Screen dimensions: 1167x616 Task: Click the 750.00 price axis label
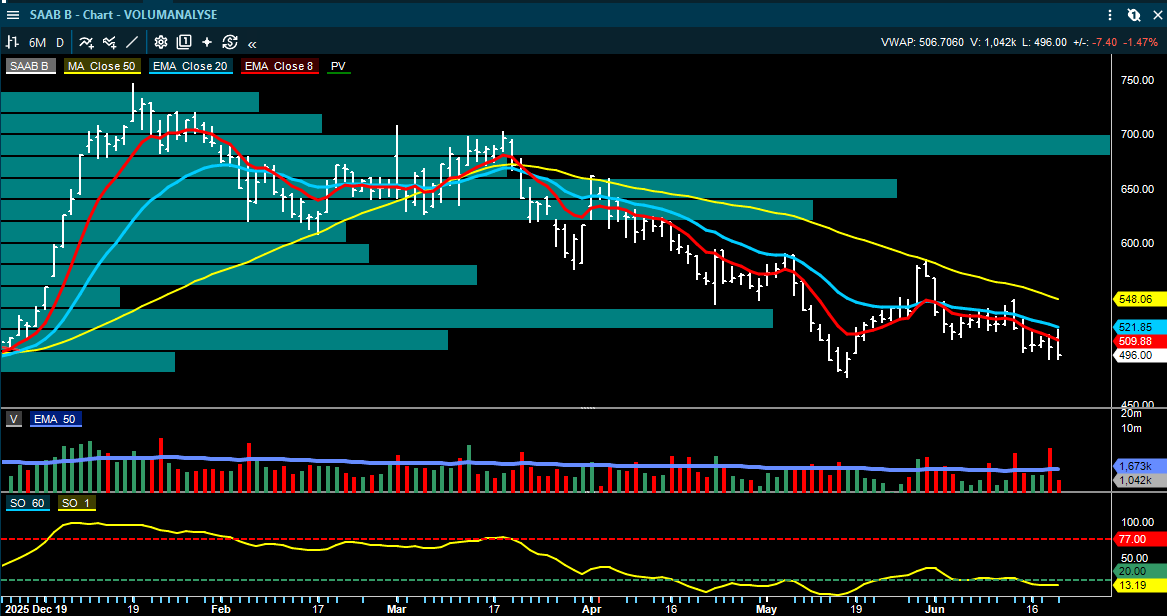pyautogui.click(x=1138, y=80)
